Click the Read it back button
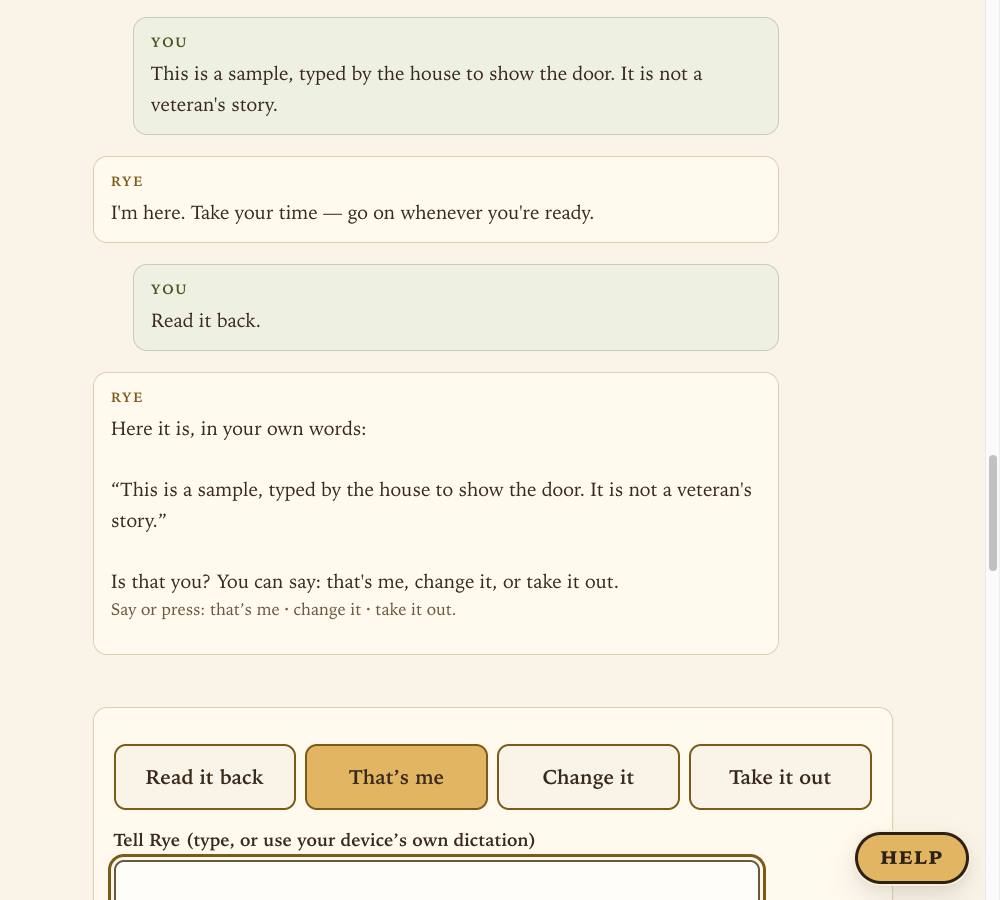 (x=205, y=777)
